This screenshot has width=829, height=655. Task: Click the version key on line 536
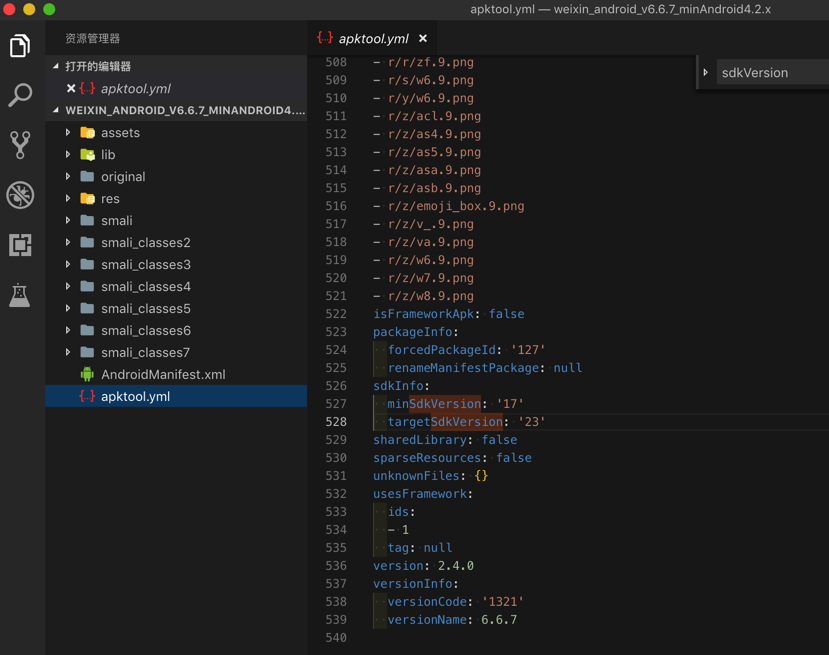(398, 566)
